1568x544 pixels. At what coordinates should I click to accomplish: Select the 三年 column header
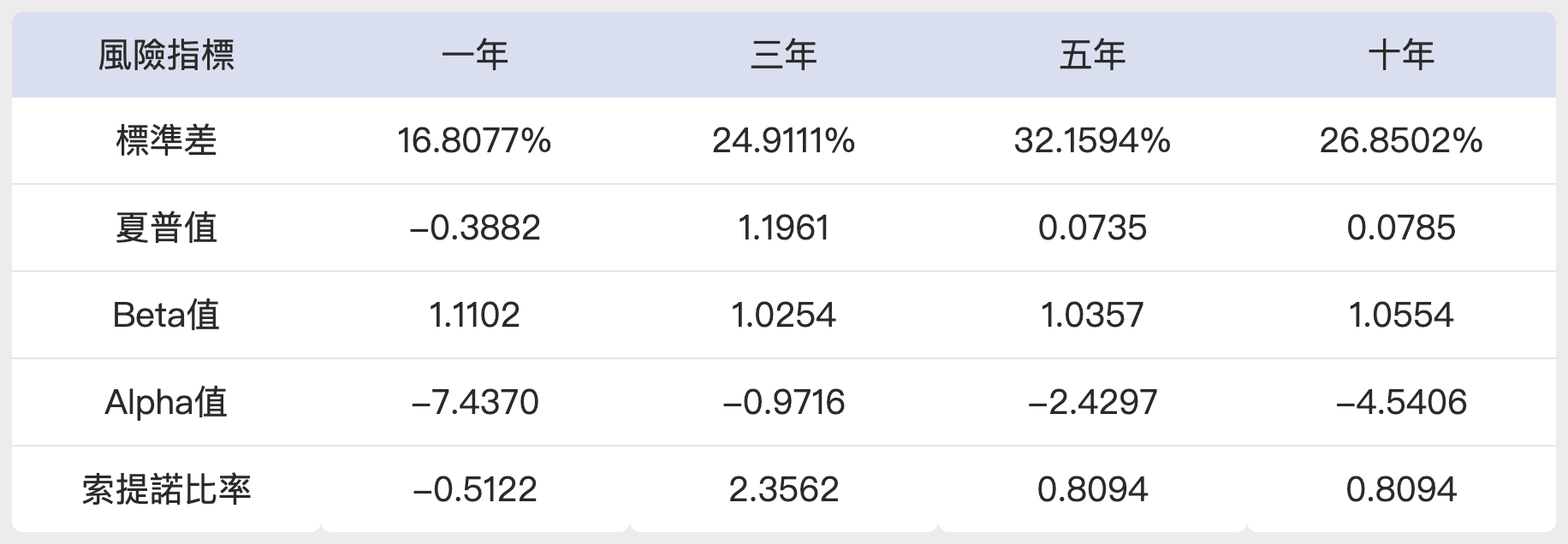point(783,56)
